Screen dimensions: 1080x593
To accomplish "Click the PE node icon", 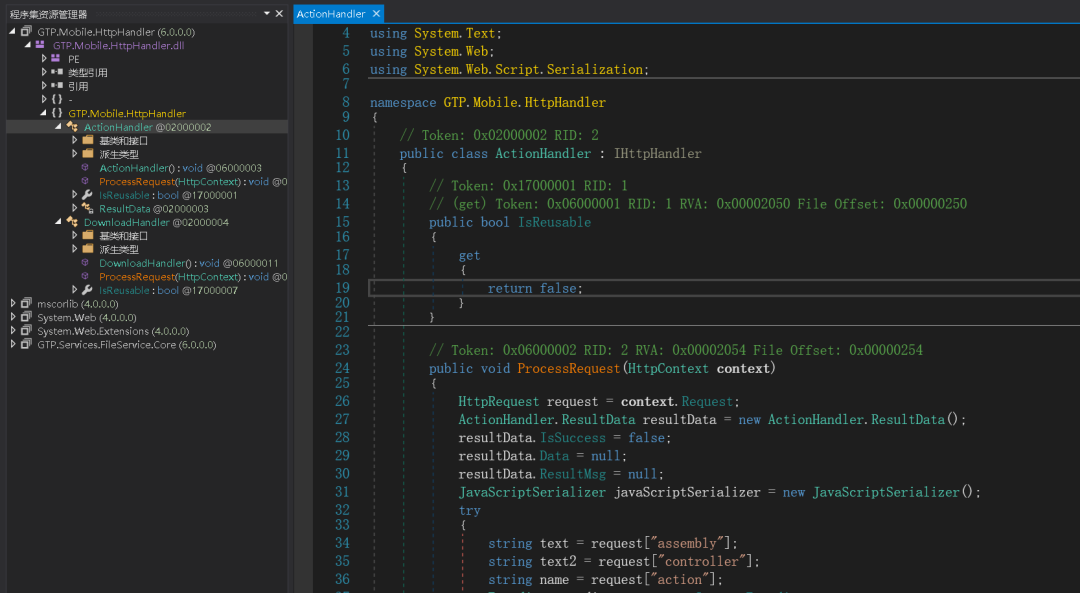I will click(56, 59).
